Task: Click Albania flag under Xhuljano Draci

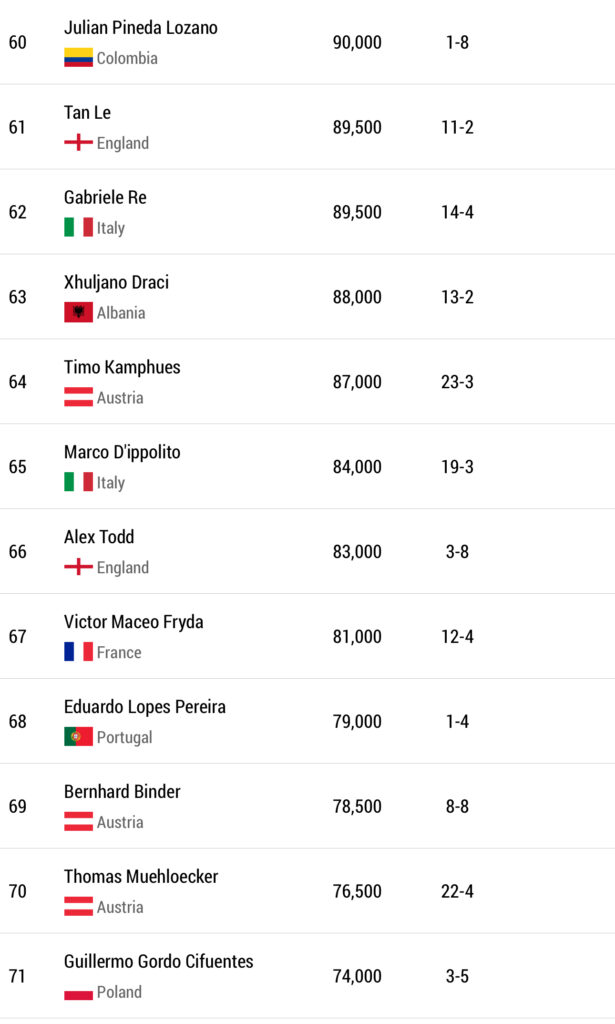Action: (x=78, y=313)
